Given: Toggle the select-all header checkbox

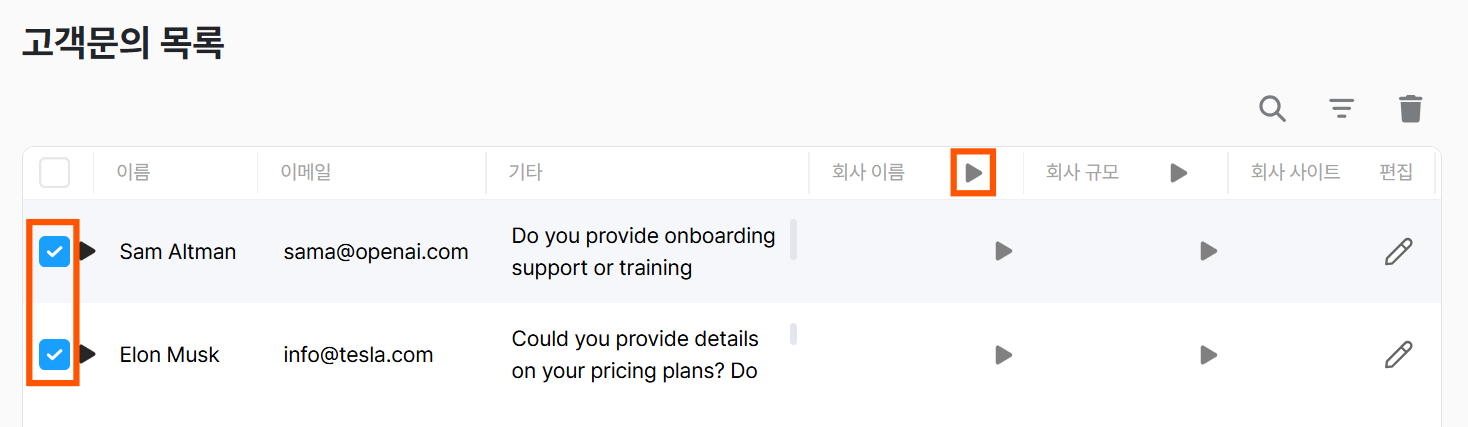Looking at the screenshot, I should click(x=55, y=173).
